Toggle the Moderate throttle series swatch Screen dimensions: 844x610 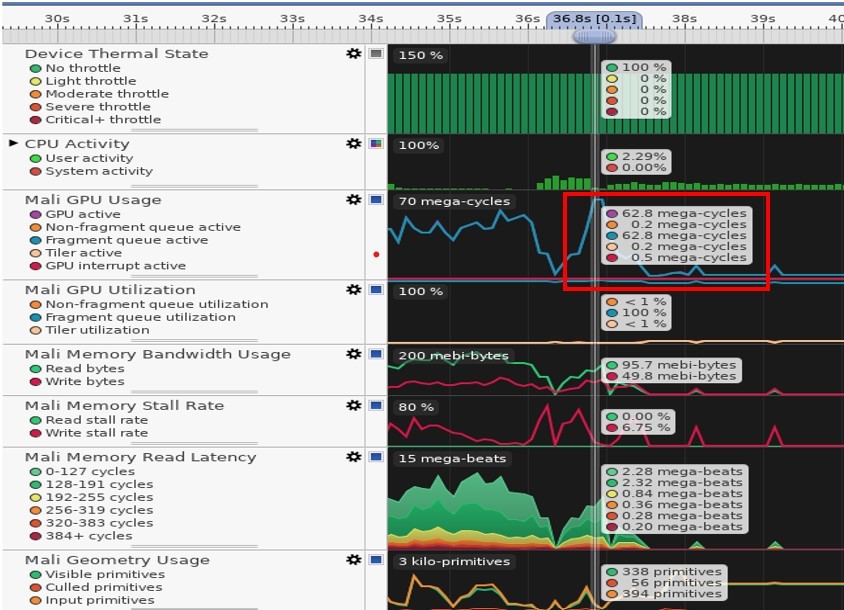36,94
